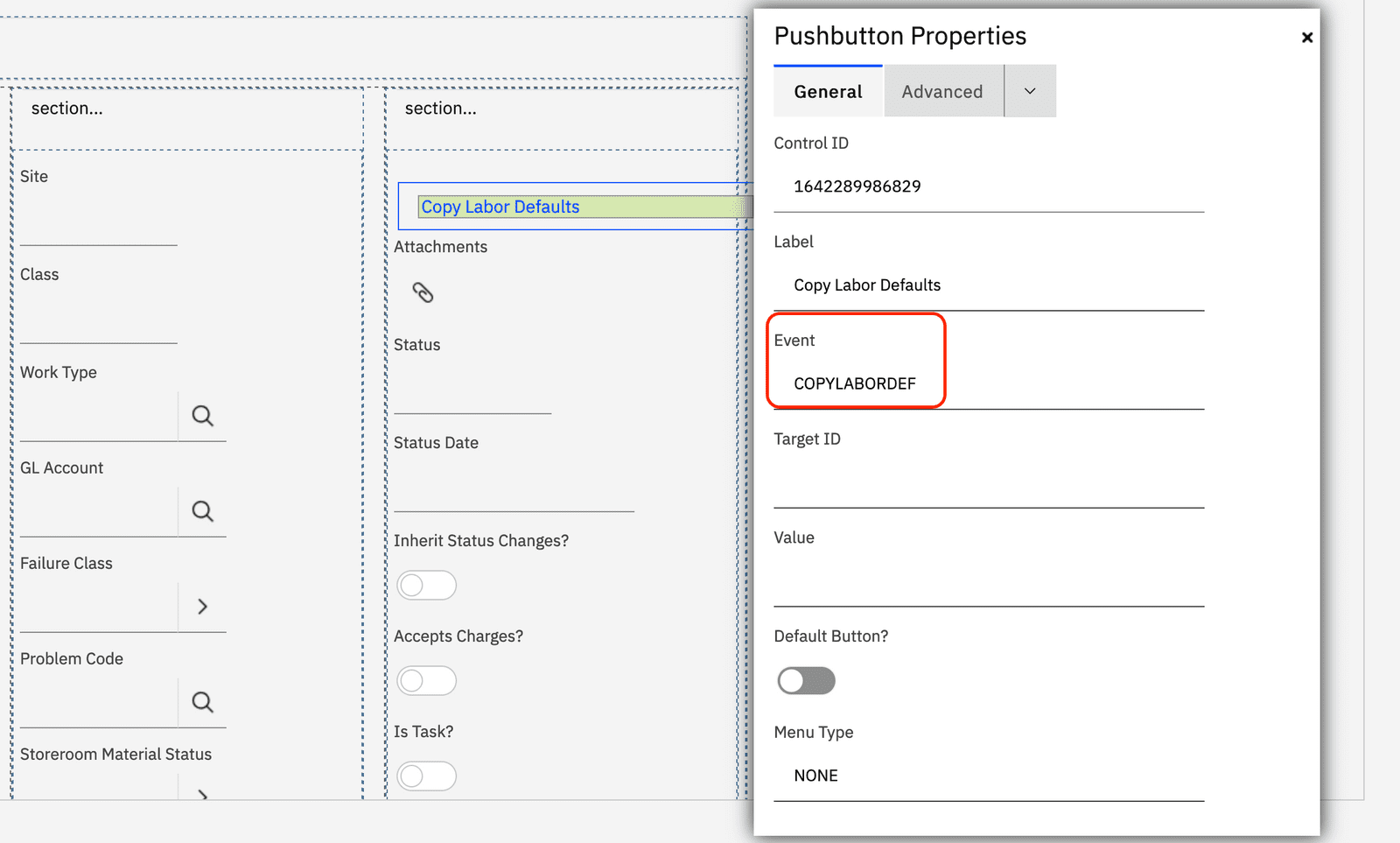Viewport: 1400px width, 843px height.
Task: Click the empty Target ID field
Action: (989, 482)
